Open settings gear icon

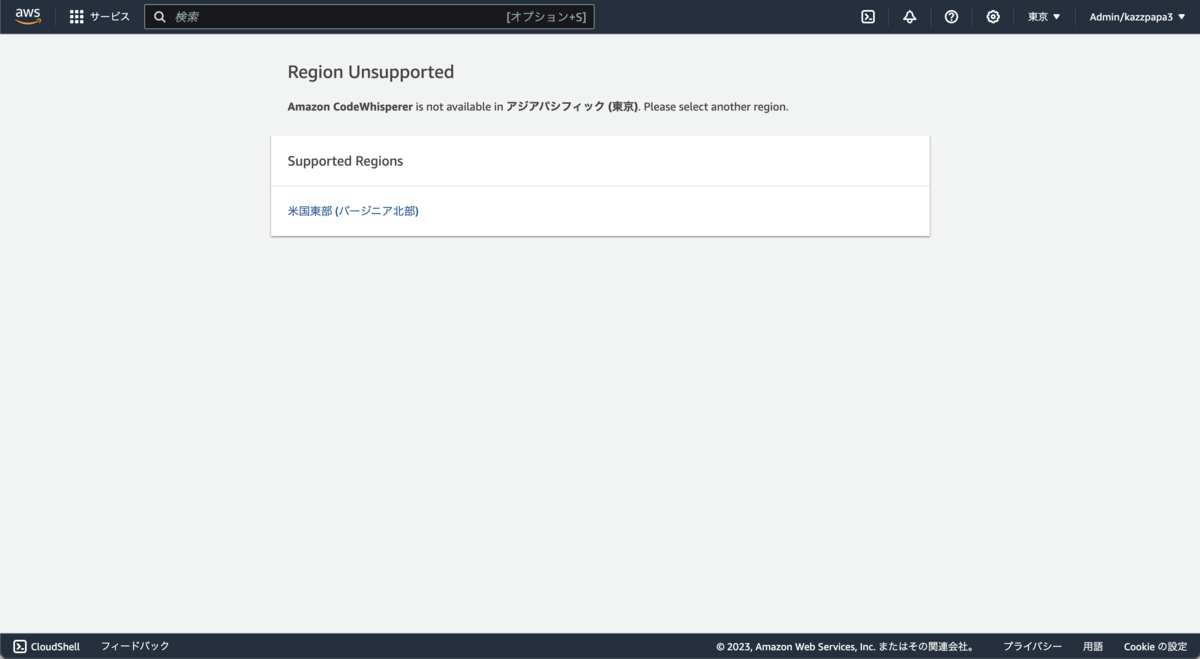click(992, 17)
